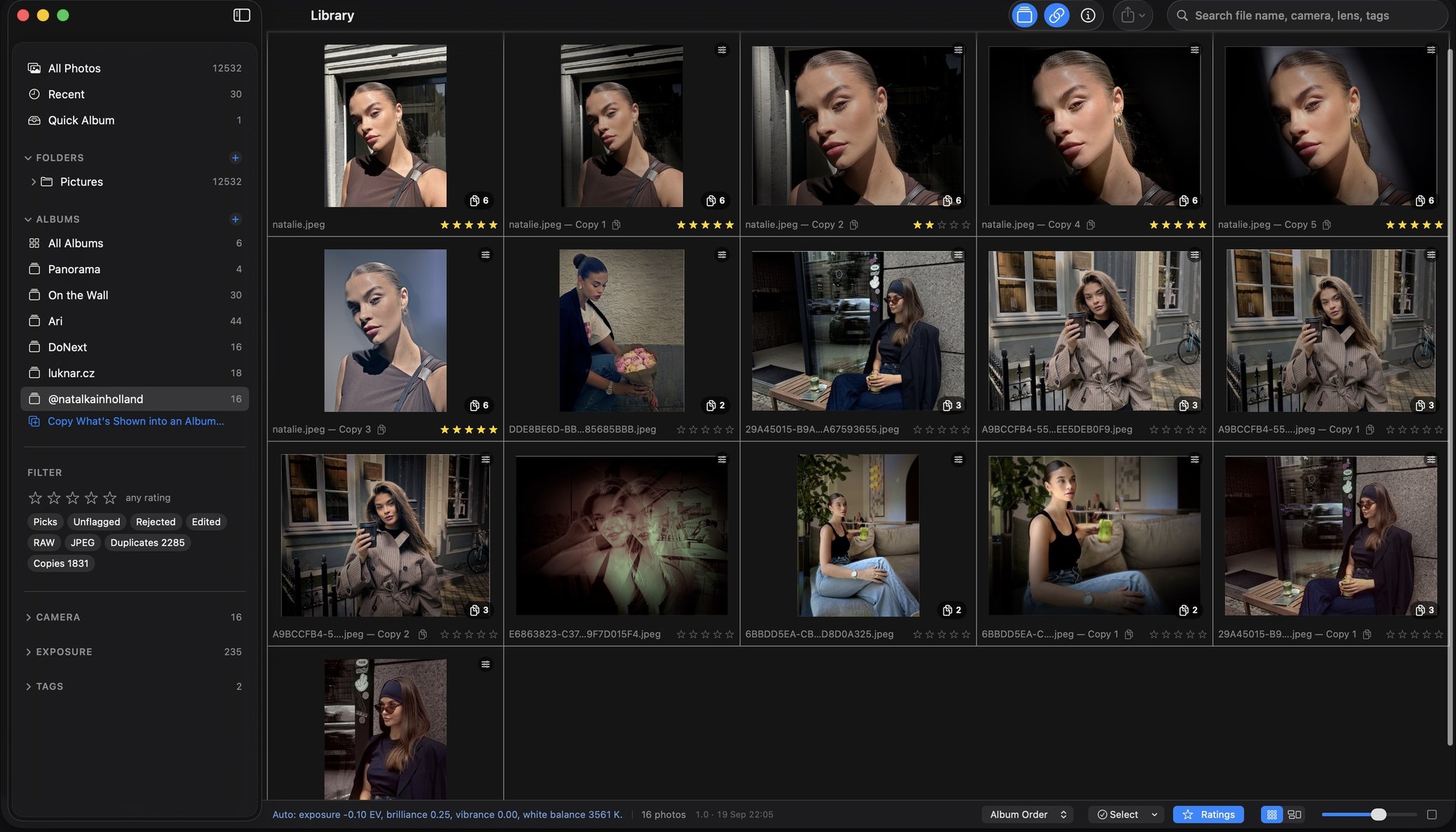Toggle the Copies 1831 filter
This screenshot has height=832, width=1456.
tap(61, 564)
